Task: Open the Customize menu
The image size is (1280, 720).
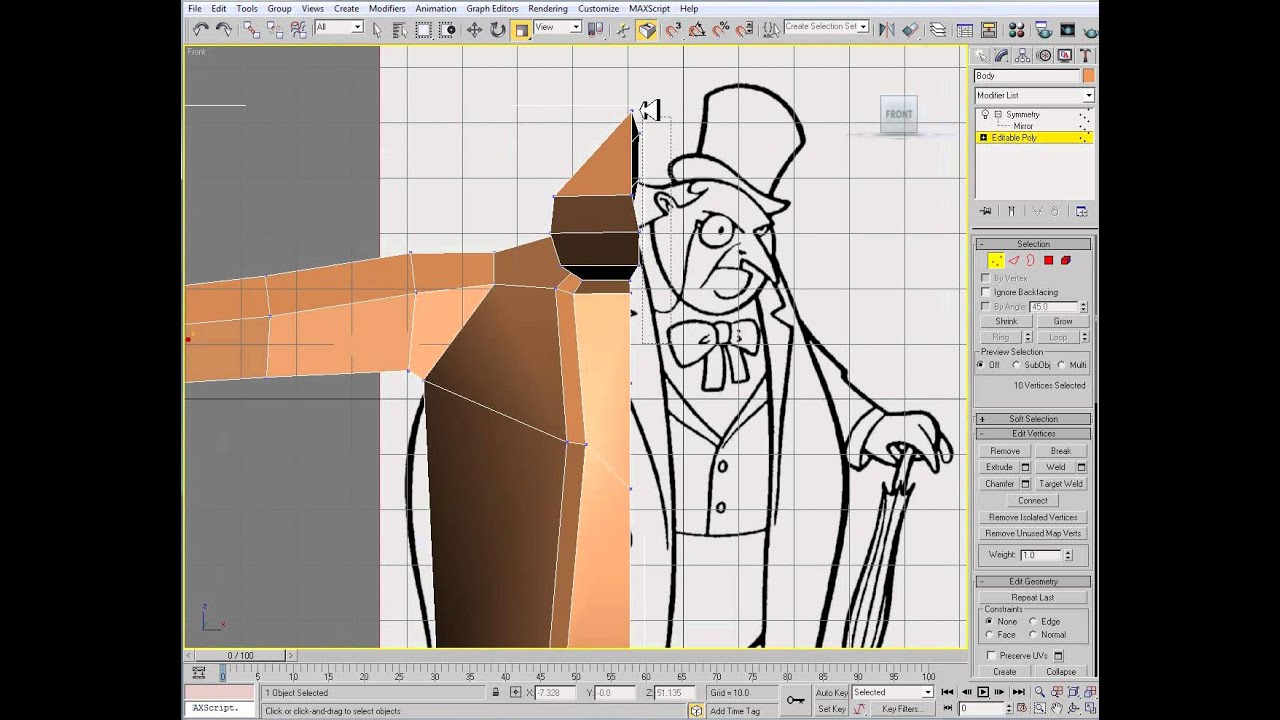Action: [x=598, y=8]
